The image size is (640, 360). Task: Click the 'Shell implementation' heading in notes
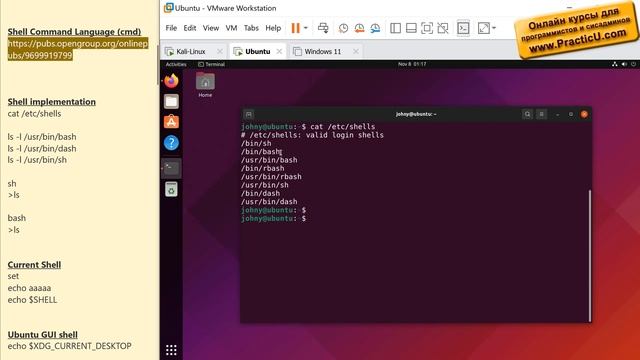click(51, 102)
